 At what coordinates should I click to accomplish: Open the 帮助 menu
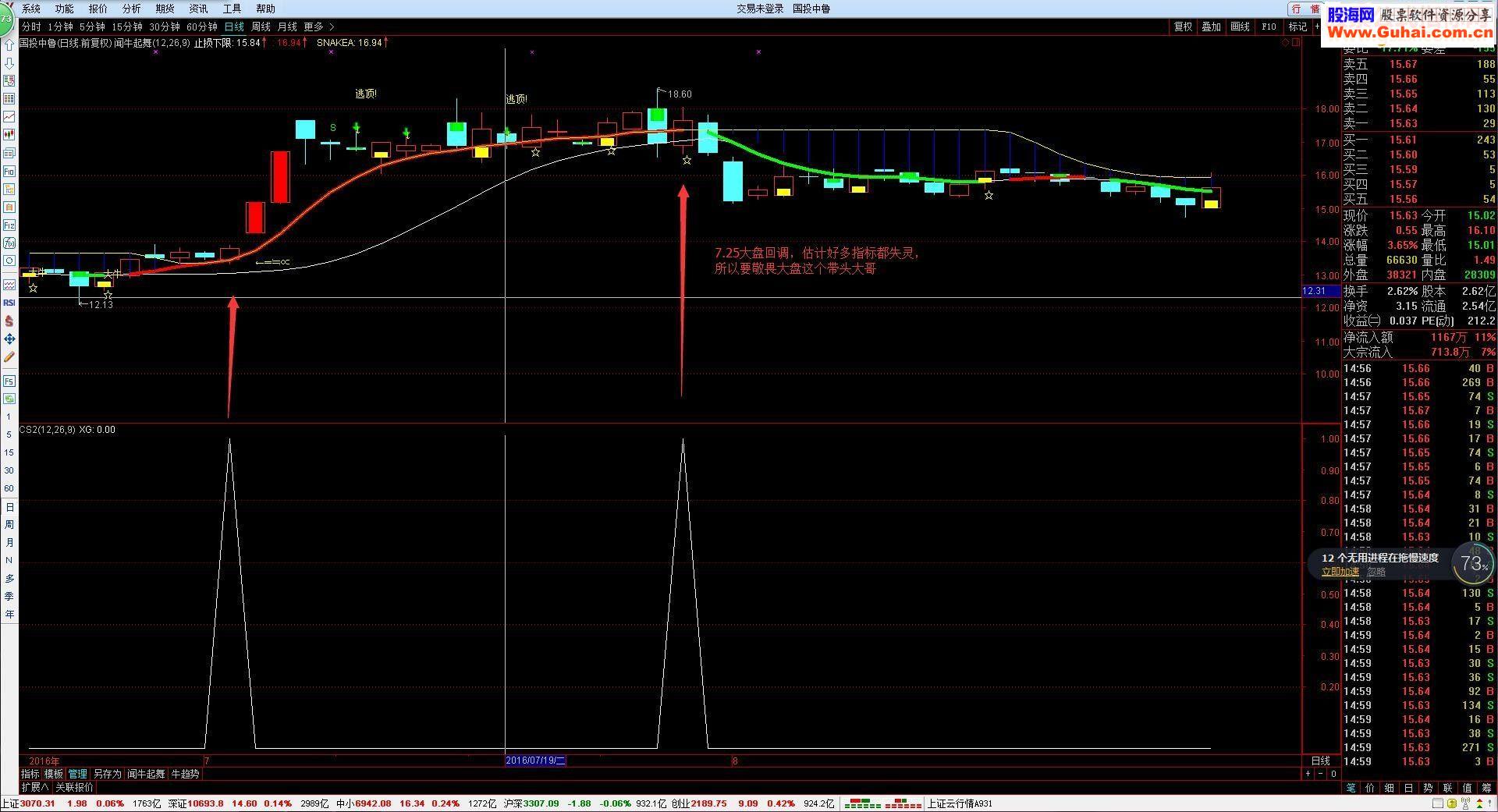coord(266,9)
